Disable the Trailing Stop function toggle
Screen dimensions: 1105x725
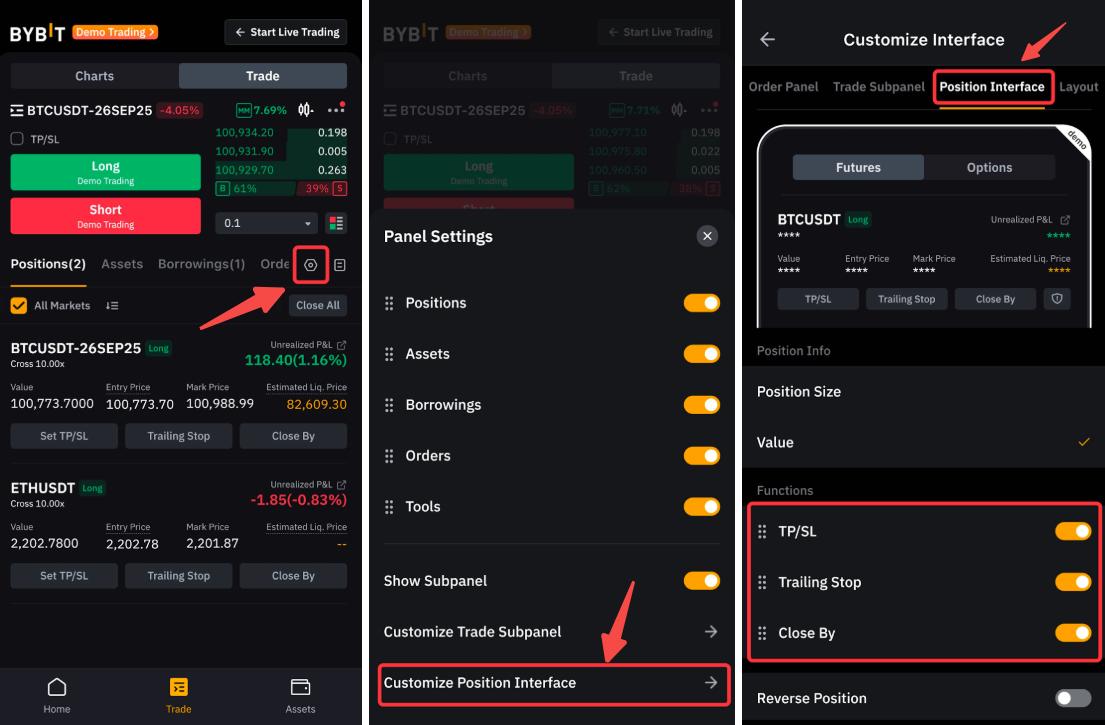[x=1072, y=582]
